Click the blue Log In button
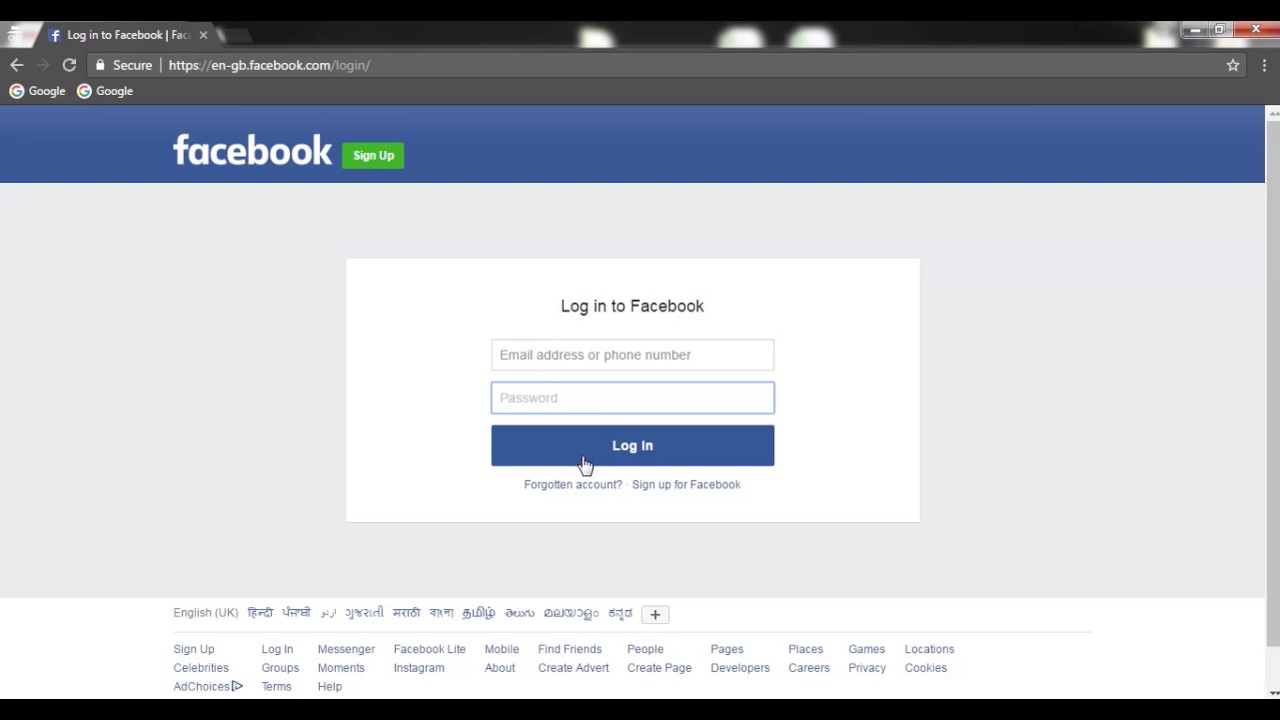 point(632,446)
